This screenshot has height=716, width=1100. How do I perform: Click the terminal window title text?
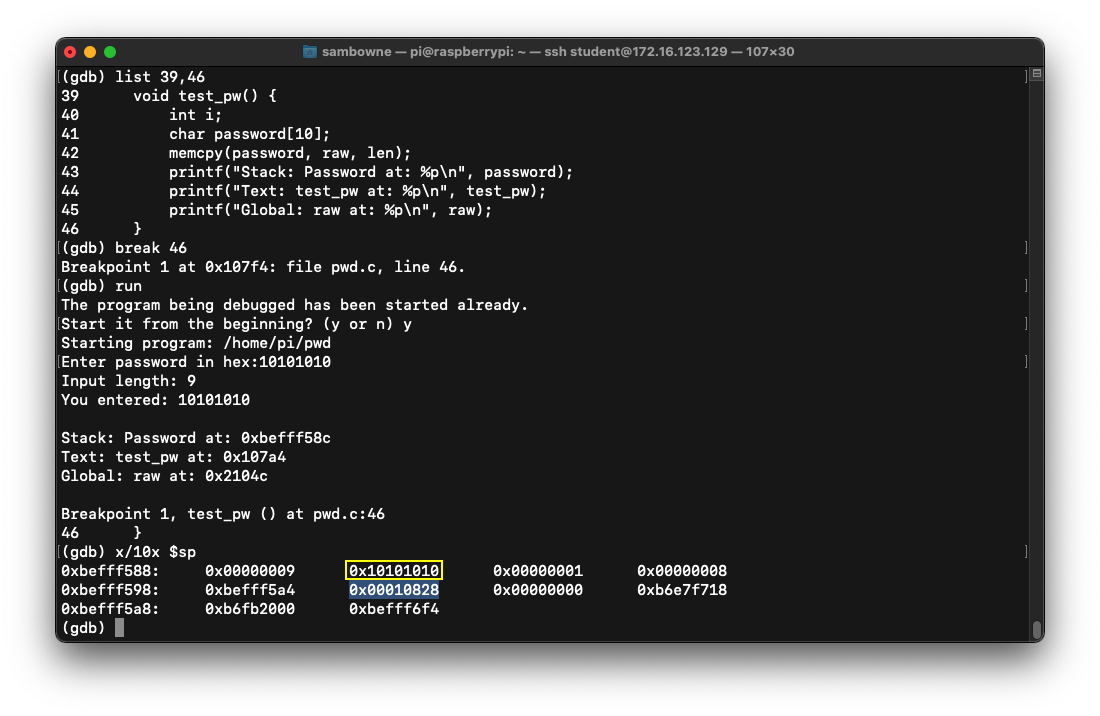[x=558, y=52]
